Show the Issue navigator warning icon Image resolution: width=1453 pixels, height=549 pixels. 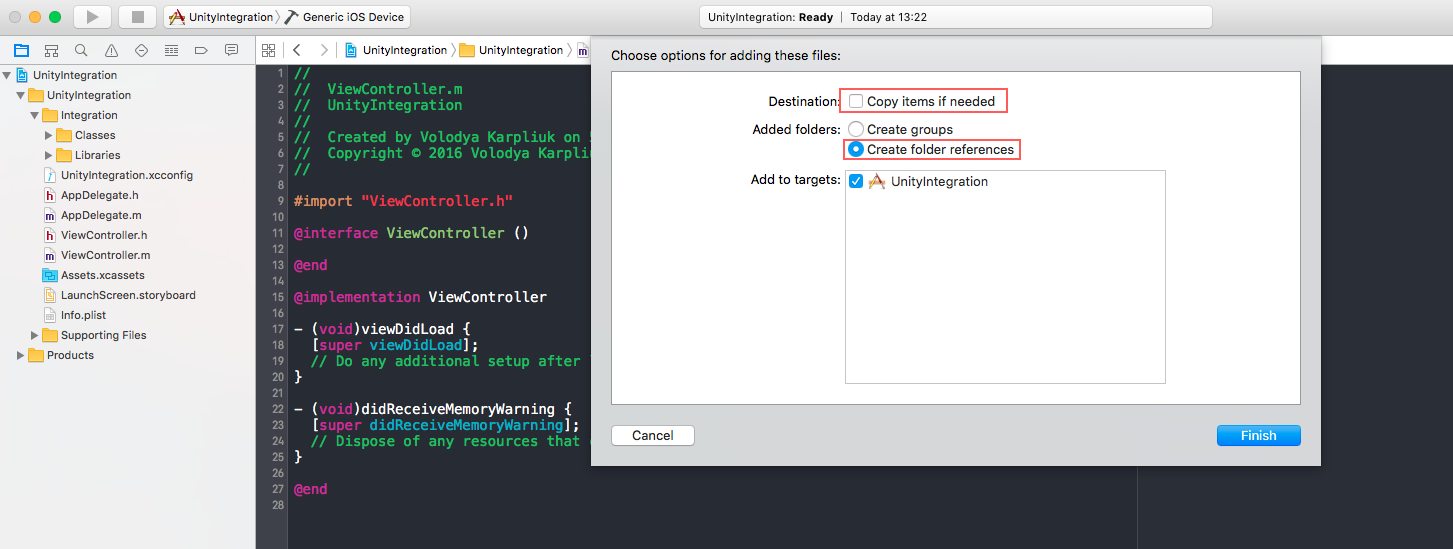(x=111, y=50)
